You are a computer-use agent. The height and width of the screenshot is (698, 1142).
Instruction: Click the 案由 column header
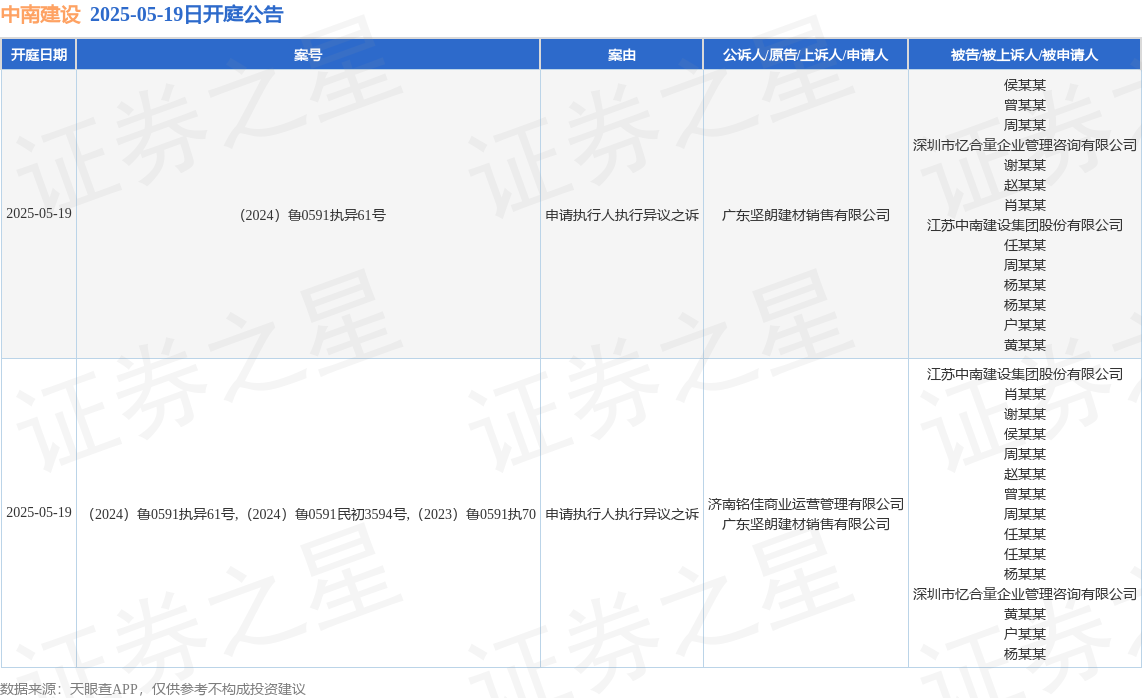tap(622, 55)
